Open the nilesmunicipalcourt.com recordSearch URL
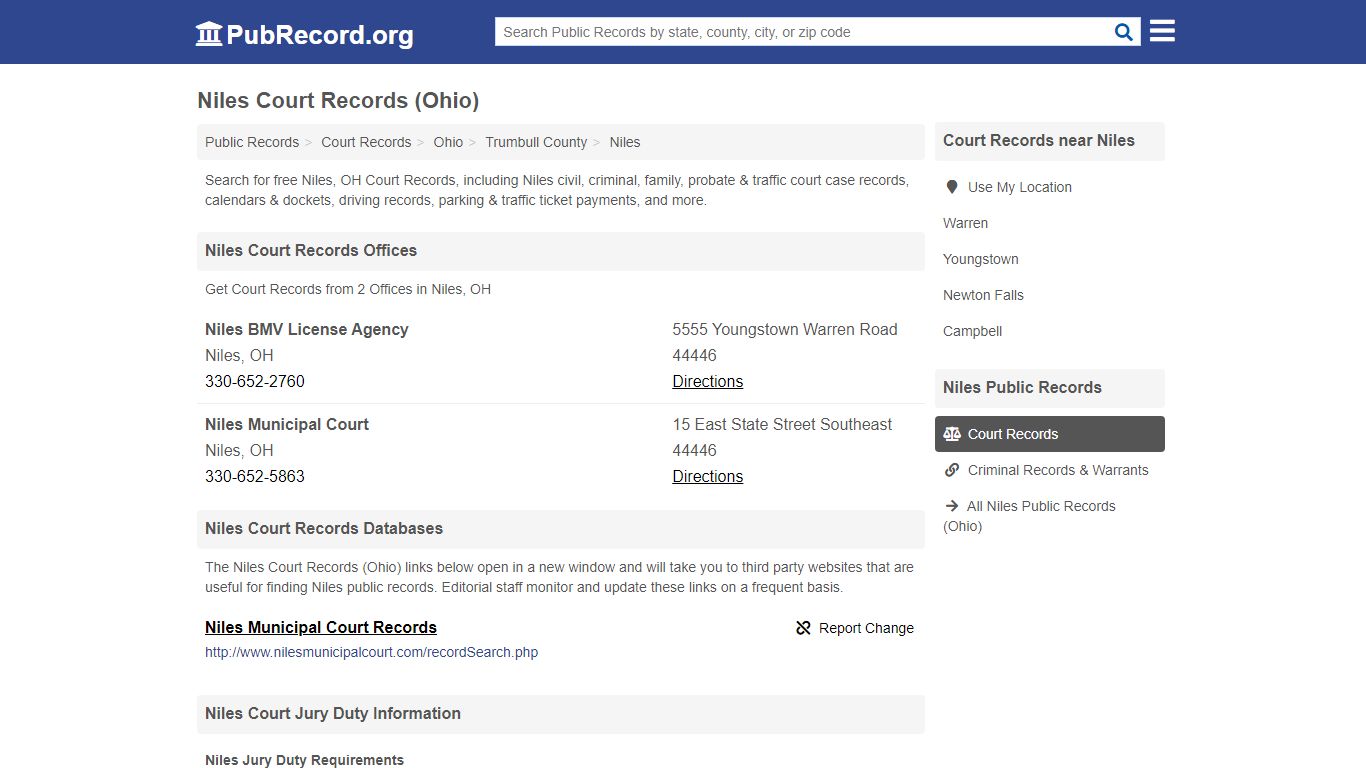Viewport: 1366px width, 768px height. pos(371,652)
